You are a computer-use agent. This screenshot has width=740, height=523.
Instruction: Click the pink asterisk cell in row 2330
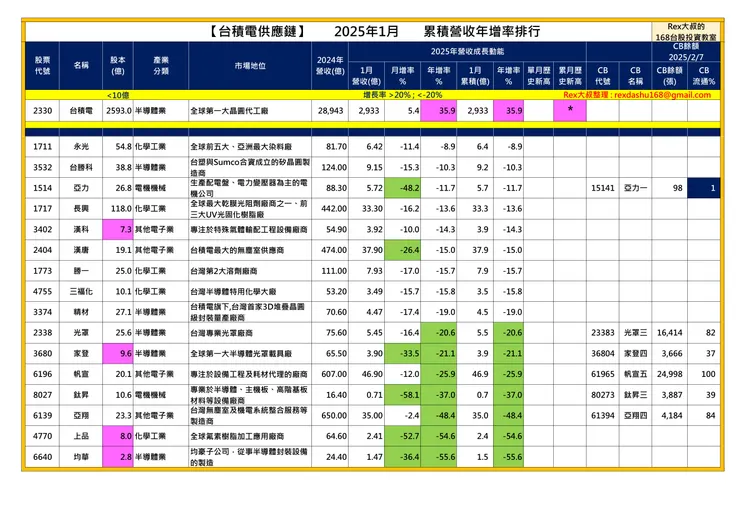point(570,110)
